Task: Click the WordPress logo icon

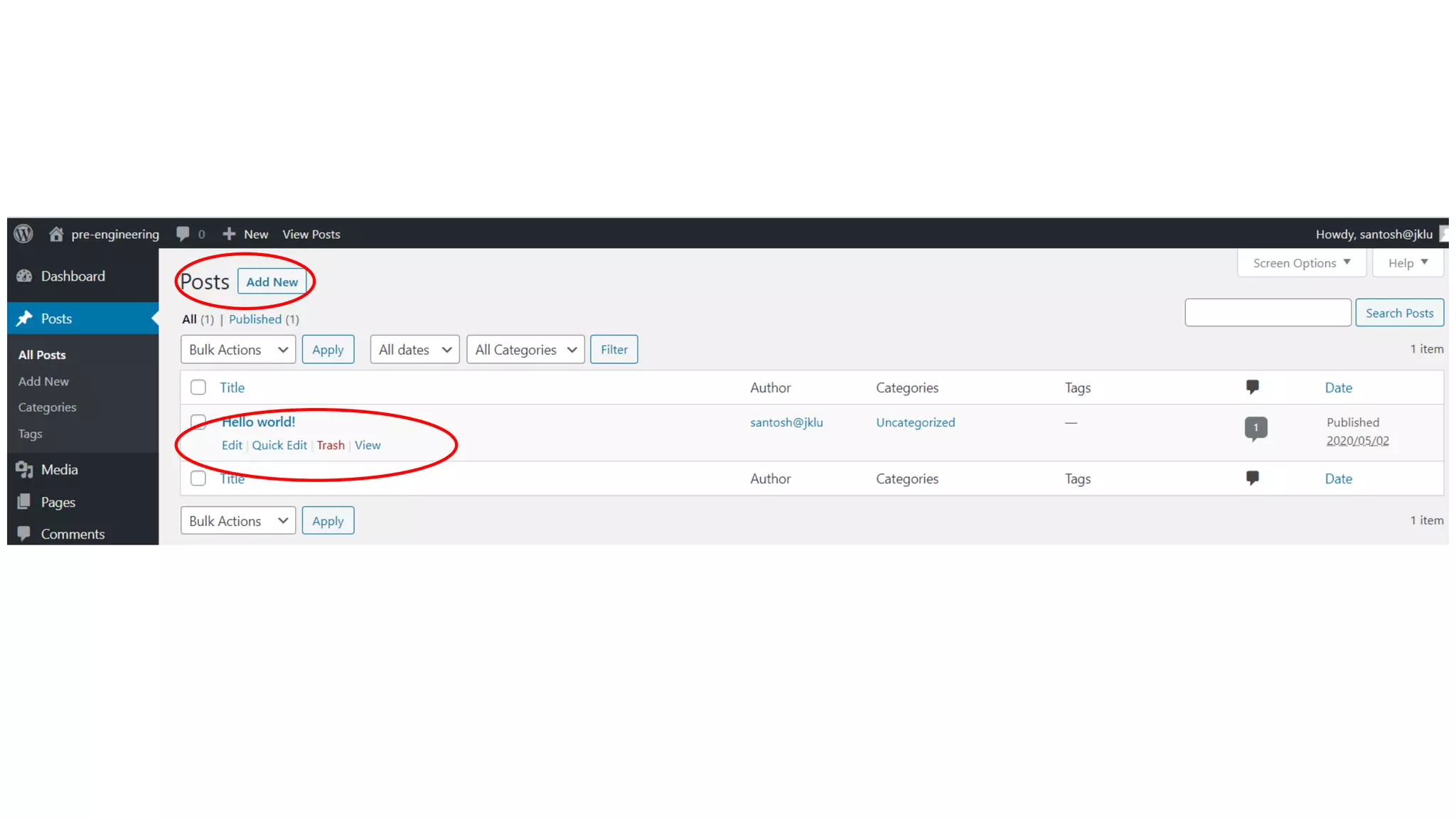Action: 23,234
